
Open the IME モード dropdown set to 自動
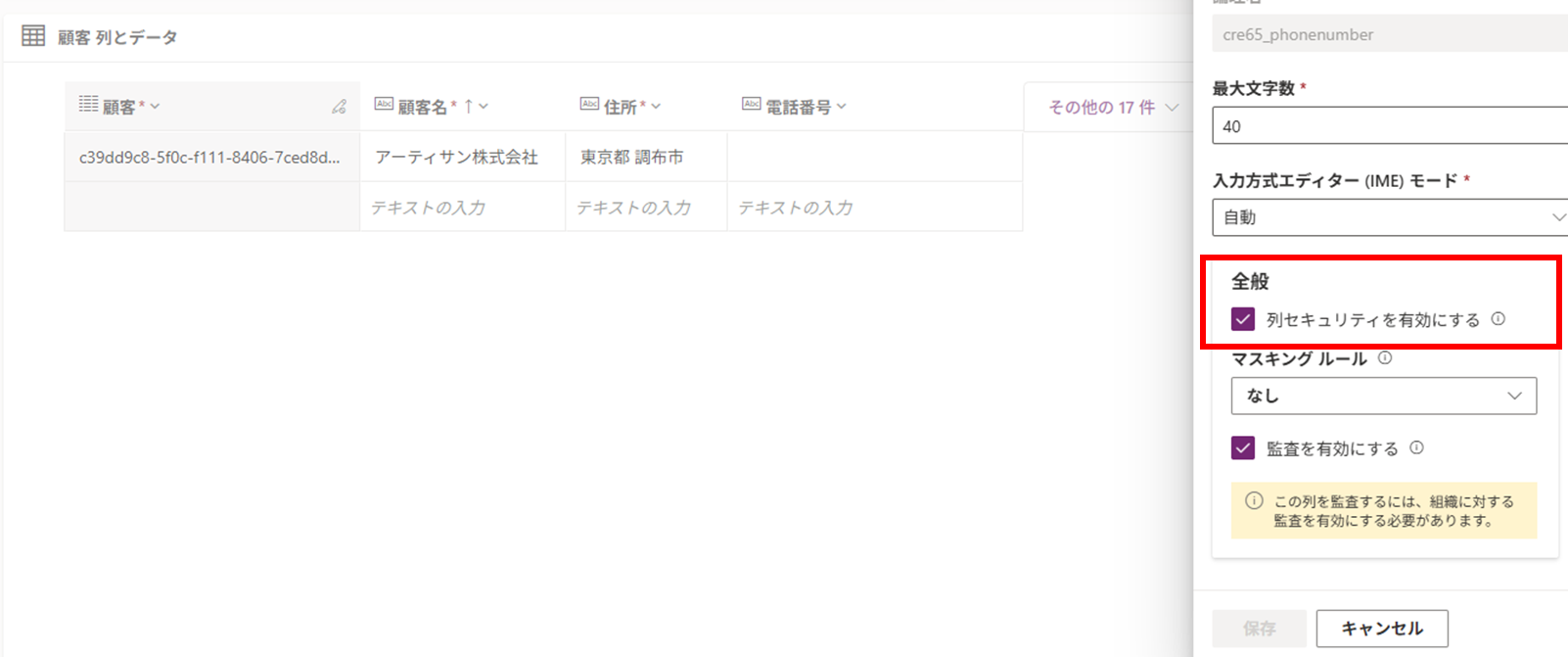(x=1388, y=217)
